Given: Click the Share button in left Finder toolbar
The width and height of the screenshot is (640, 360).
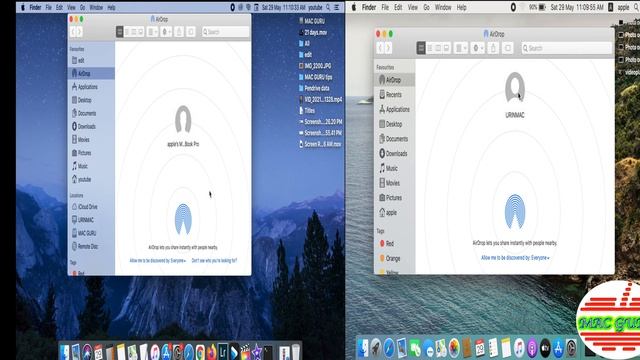Looking at the screenshot, I should 179,32.
